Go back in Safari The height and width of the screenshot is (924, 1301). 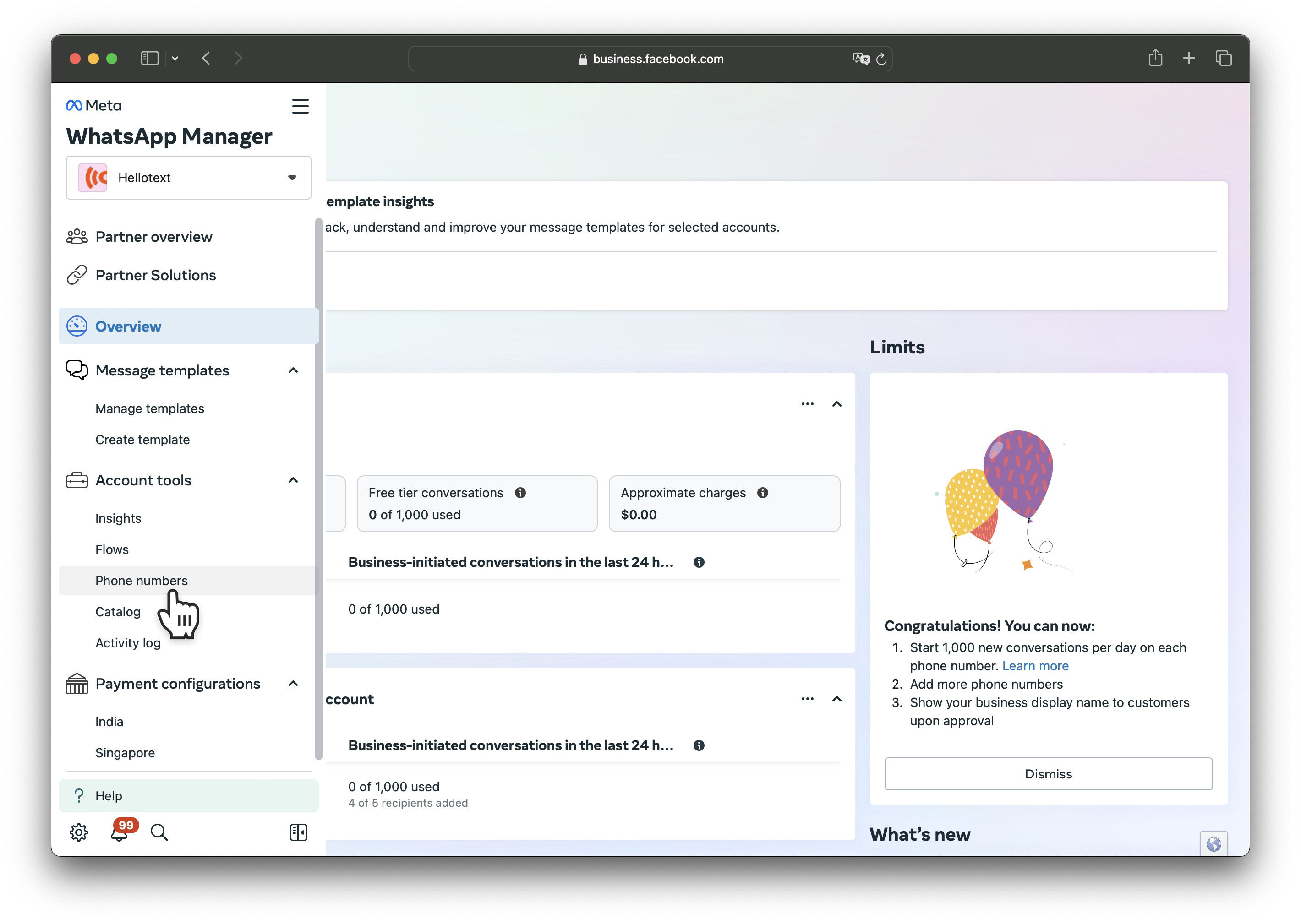click(206, 58)
